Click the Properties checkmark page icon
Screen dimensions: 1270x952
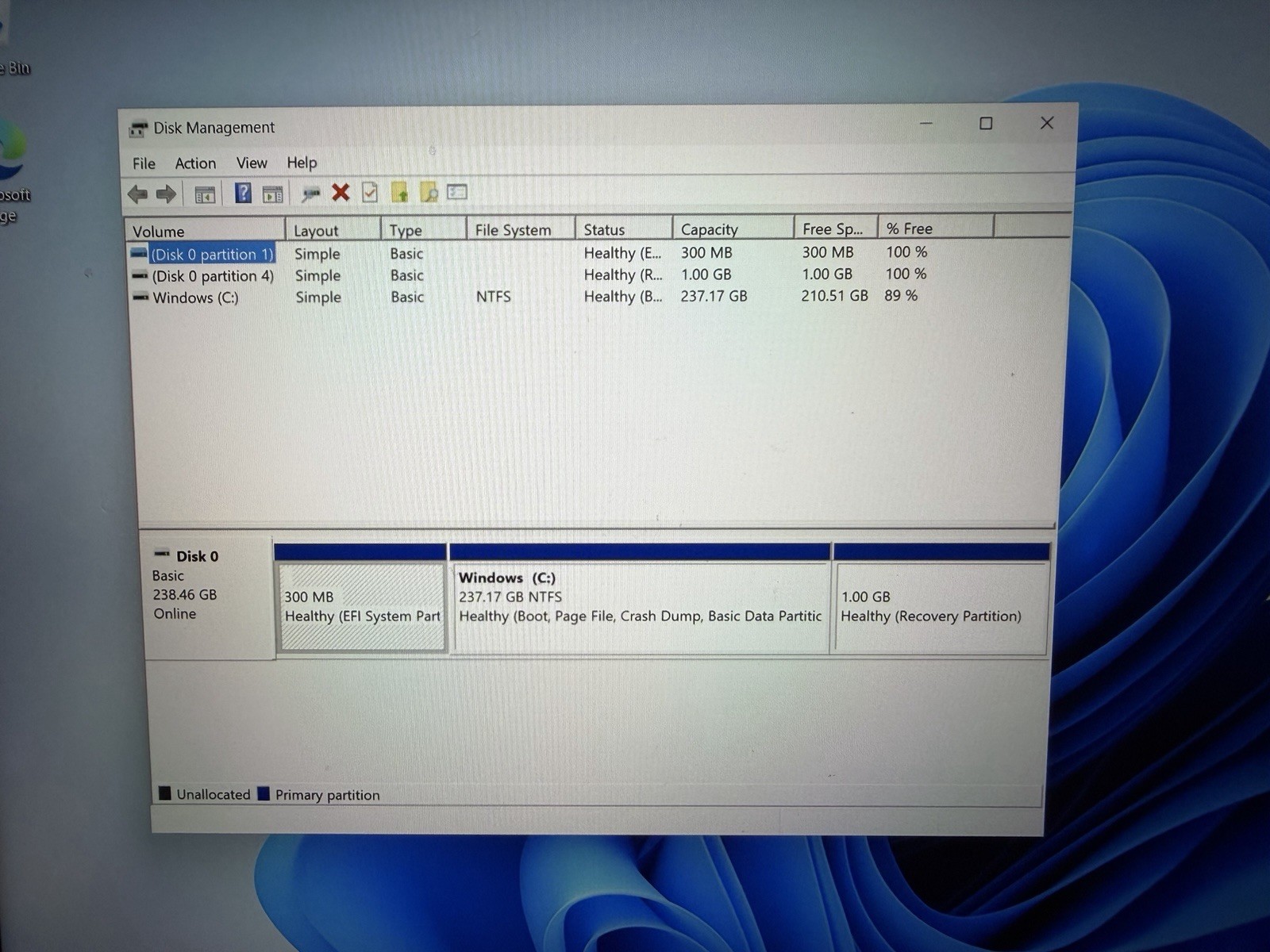pyautogui.click(x=370, y=192)
